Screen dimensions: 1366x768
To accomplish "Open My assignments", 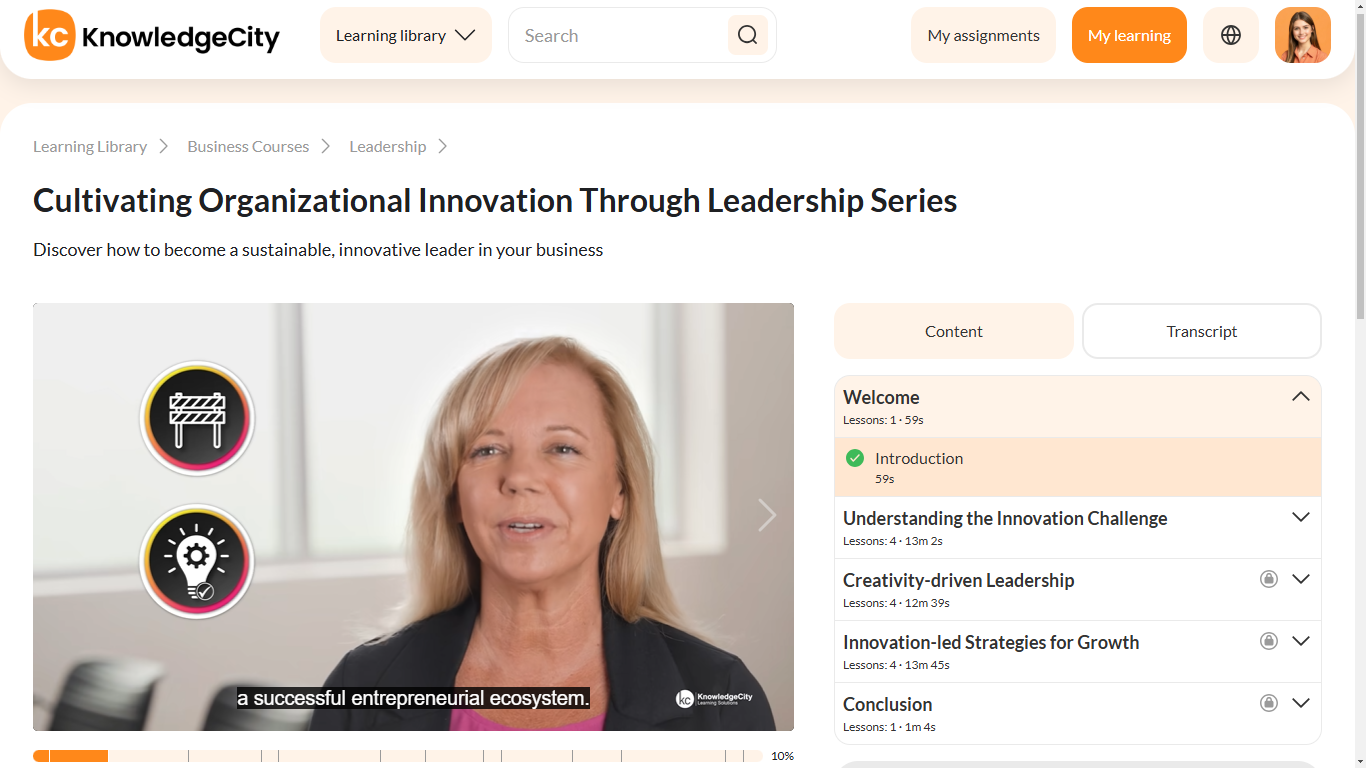I will tap(983, 36).
